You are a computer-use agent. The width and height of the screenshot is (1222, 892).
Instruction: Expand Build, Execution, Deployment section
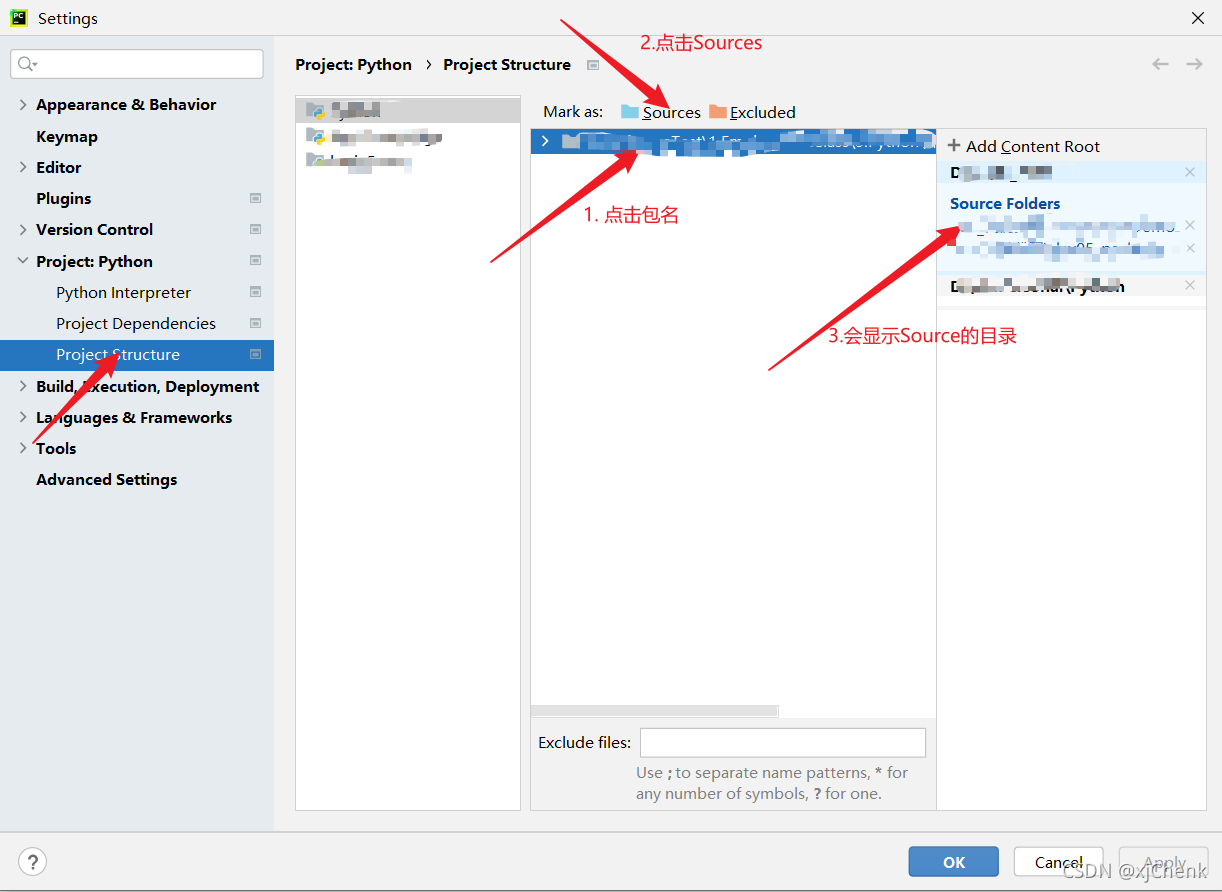point(23,386)
